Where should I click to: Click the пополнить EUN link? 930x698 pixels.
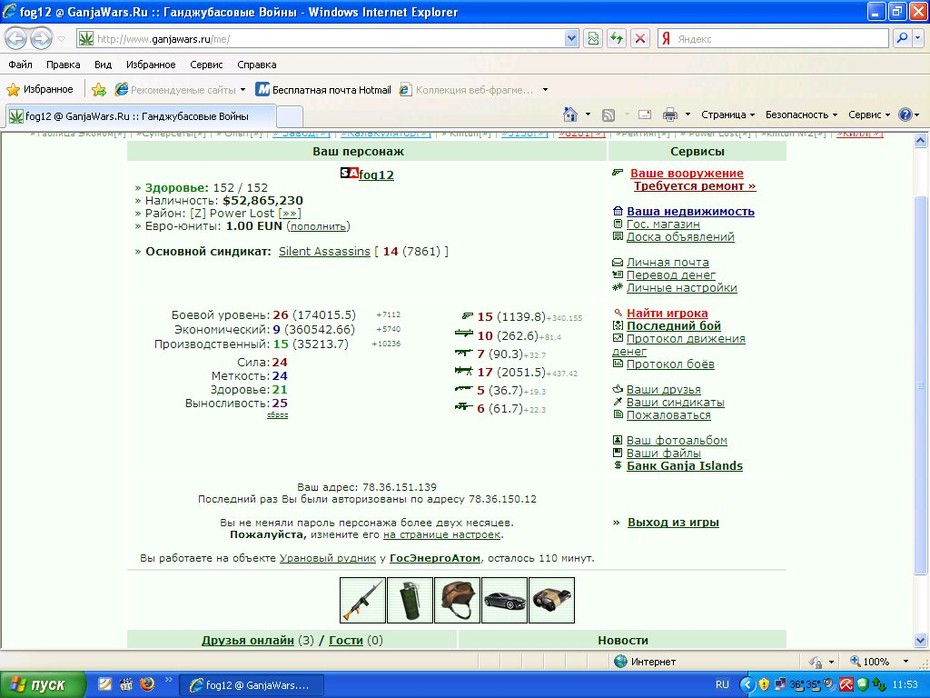click(x=319, y=227)
